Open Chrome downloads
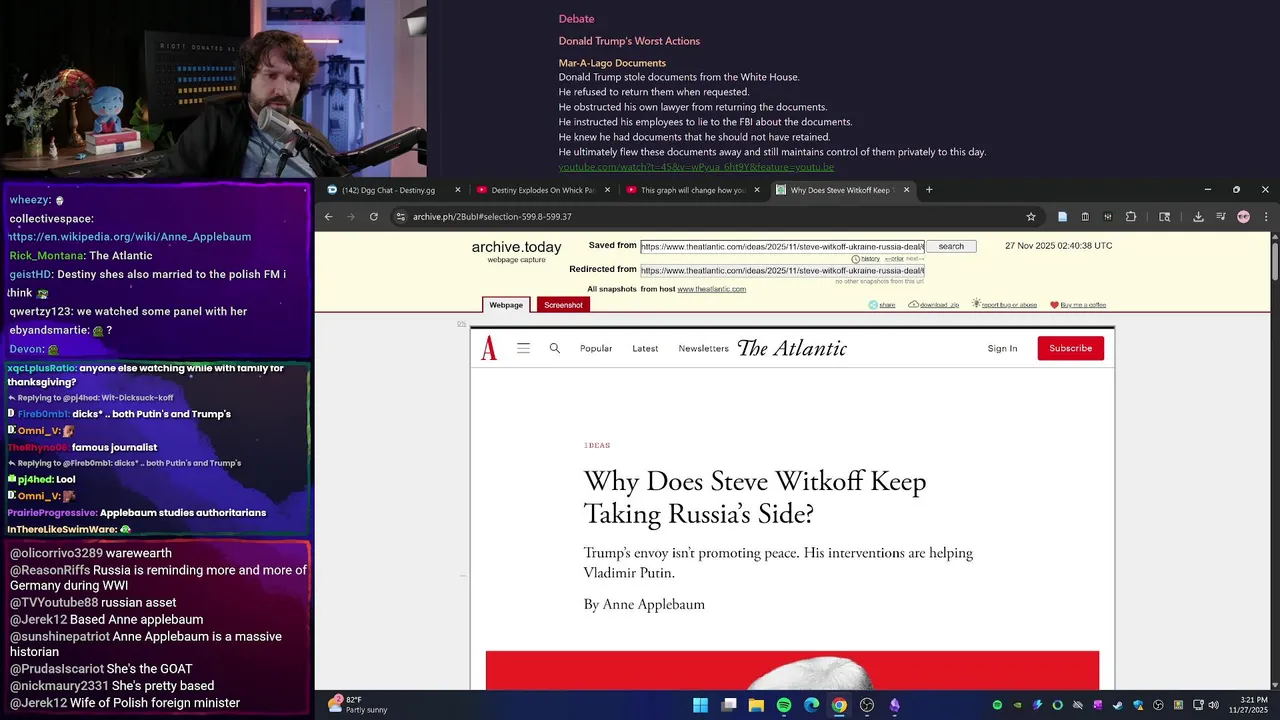This screenshot has height=720, width=1280. click(x=1198, y=216)
